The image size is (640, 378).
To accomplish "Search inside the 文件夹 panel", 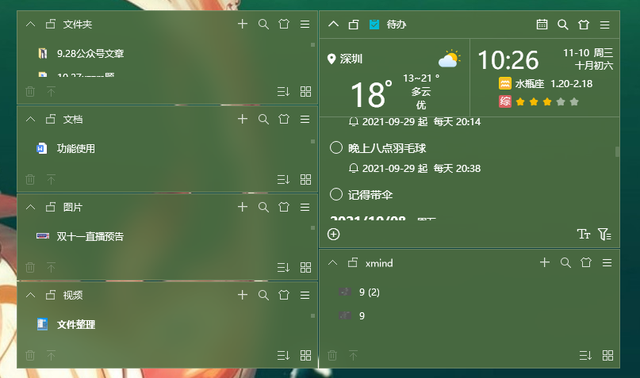I will tap(263, 24).
